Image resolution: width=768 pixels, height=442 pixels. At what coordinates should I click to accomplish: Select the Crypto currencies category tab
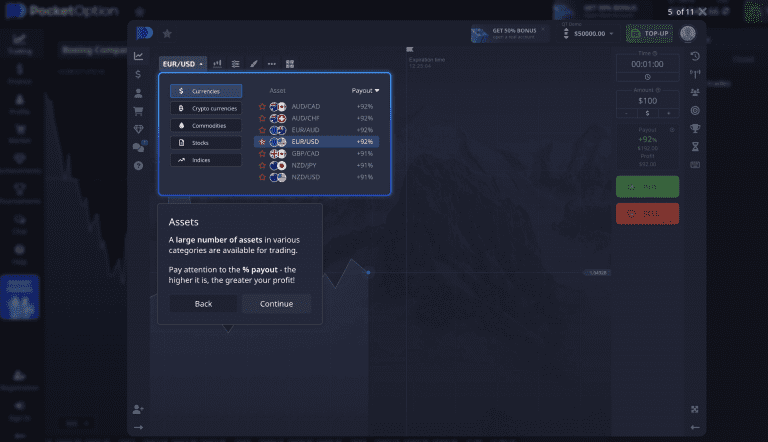coord(206,108)
